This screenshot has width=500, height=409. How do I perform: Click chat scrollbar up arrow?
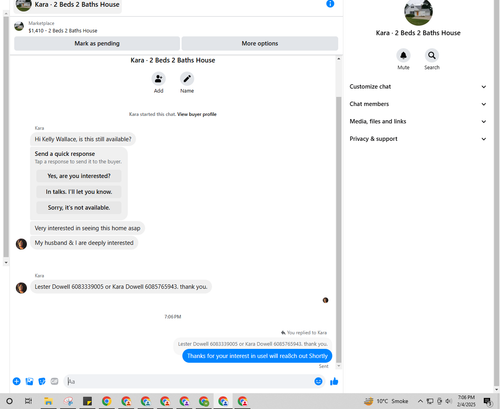(339, 59)
